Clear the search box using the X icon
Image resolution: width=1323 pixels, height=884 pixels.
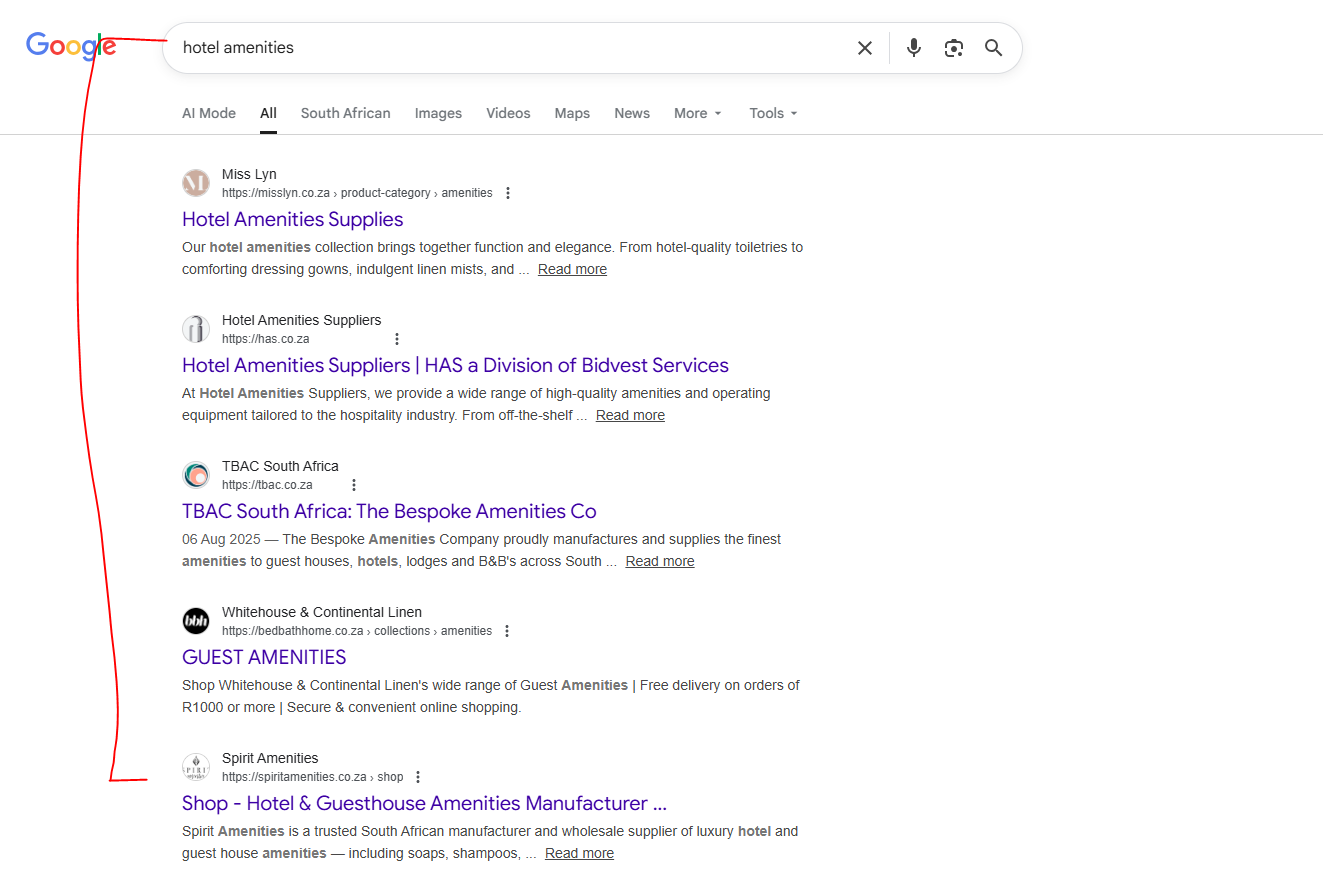coord(864,47)
